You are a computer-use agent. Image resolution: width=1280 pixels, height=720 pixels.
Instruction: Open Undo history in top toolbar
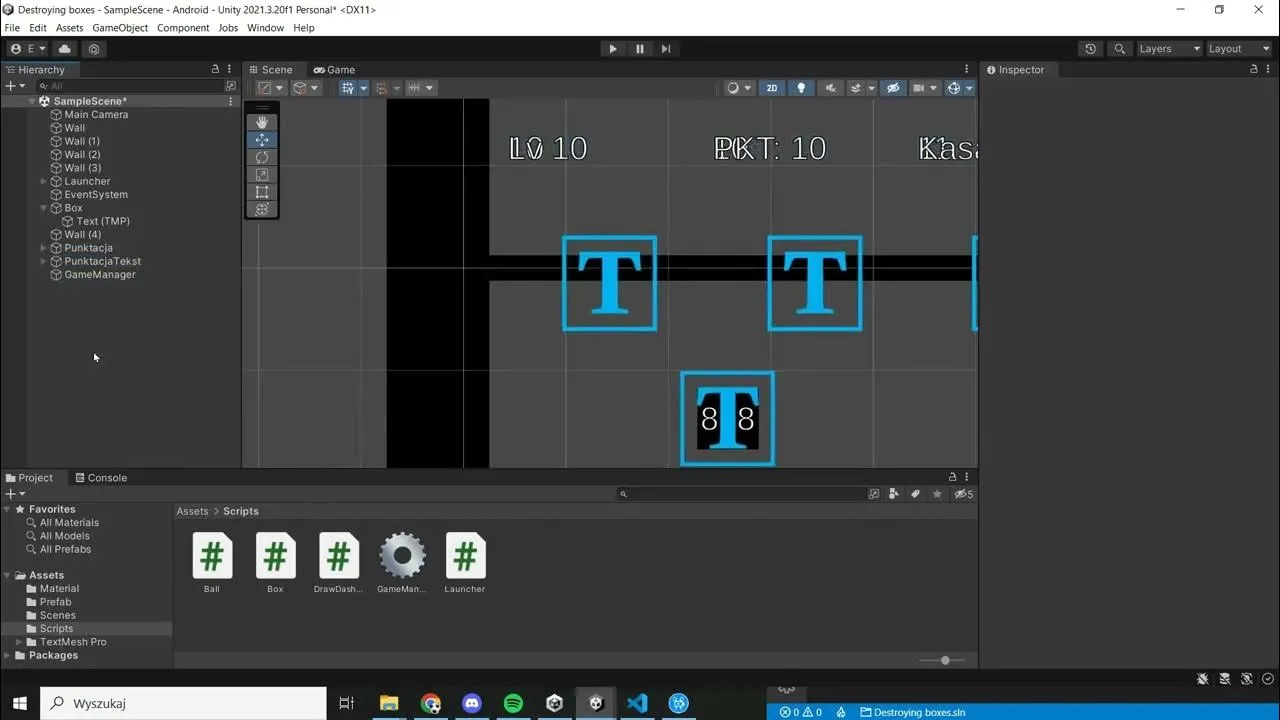(1090, 48)
